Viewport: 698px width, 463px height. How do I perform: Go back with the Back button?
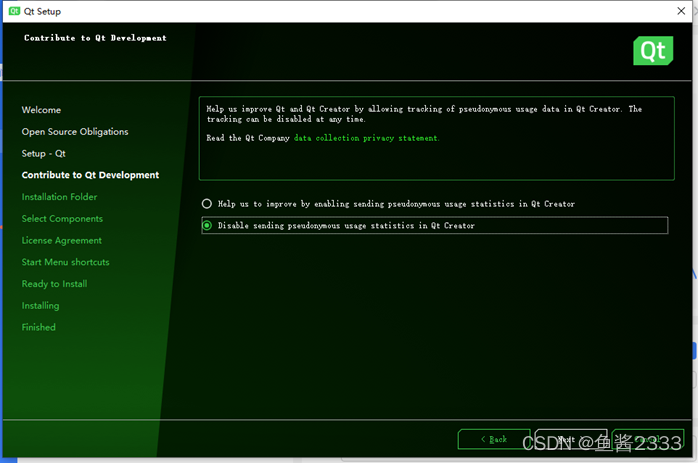coord(494,439)
